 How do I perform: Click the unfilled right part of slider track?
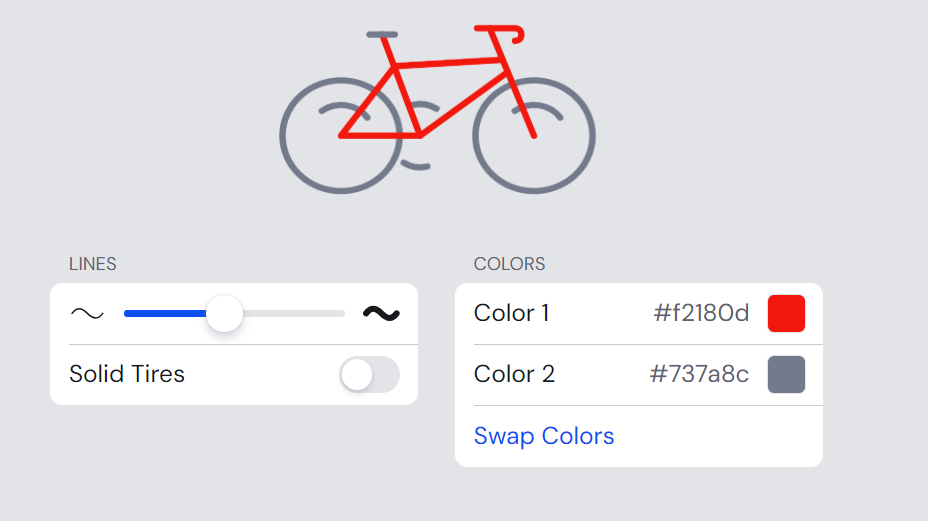(x=294, y=313)
